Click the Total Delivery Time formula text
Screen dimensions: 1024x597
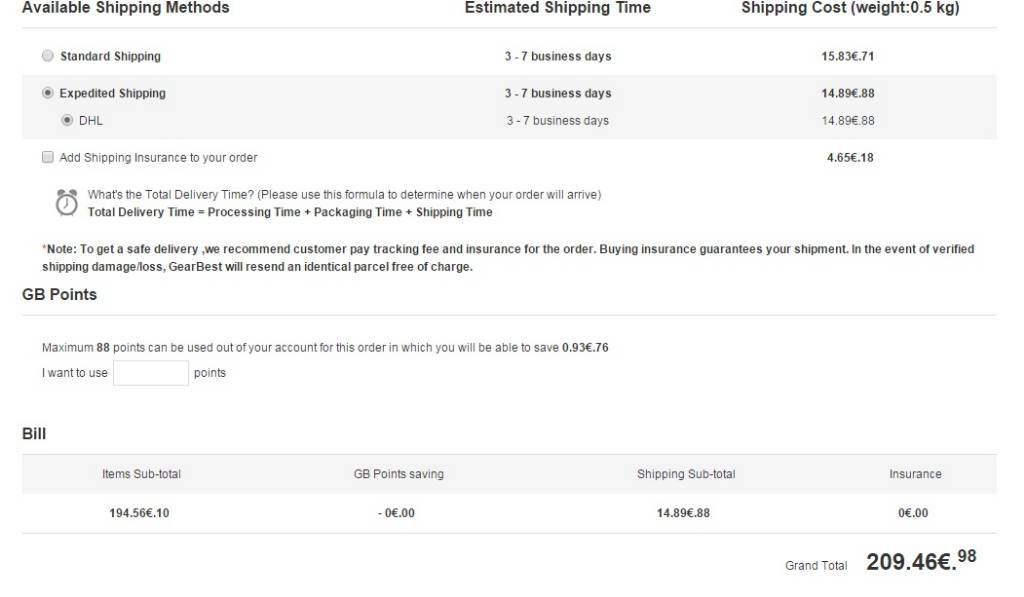pyautogui.click(x=290, y=212)
